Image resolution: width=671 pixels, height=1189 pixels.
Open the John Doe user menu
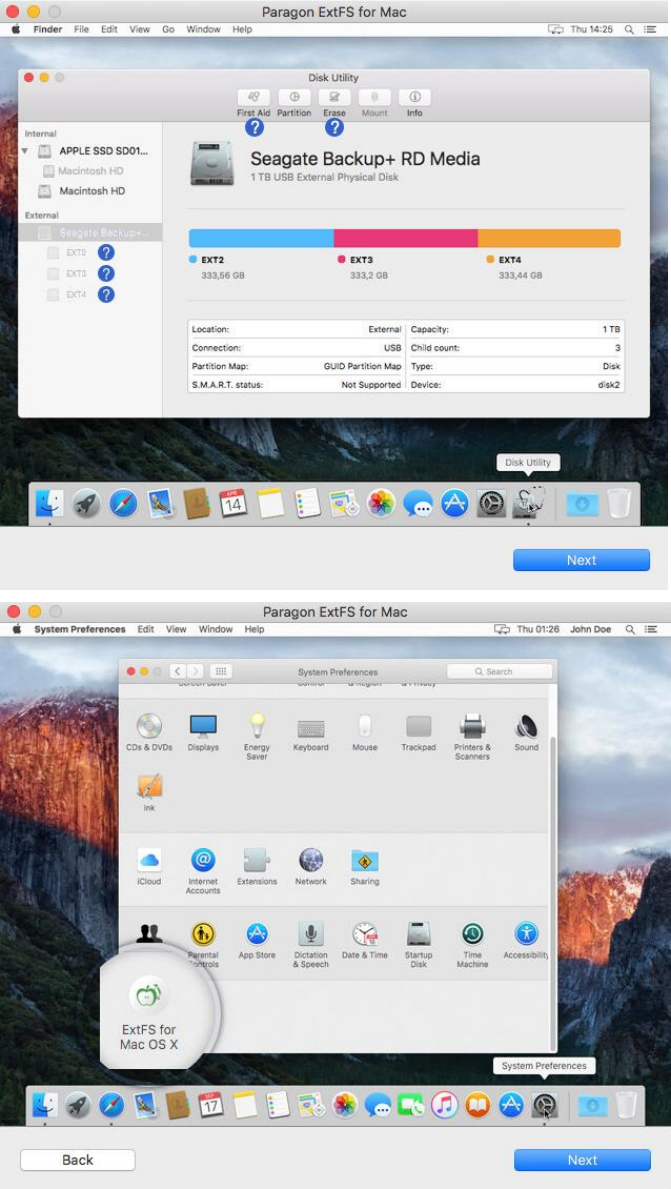pyautogui.click(x=590, y=629)
